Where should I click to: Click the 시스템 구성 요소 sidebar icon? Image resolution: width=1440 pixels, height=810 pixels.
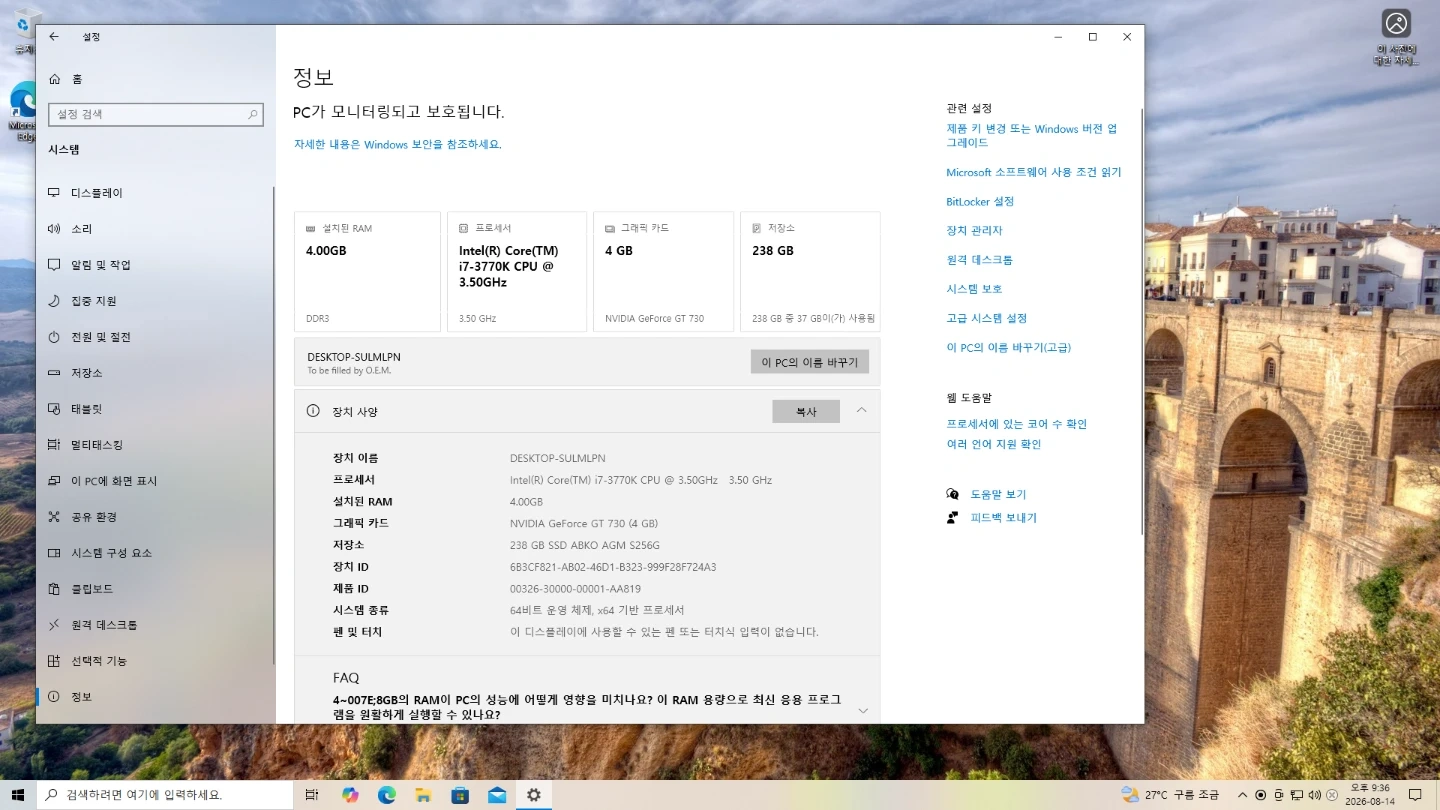pyautogui.click(x=54, y=553)
